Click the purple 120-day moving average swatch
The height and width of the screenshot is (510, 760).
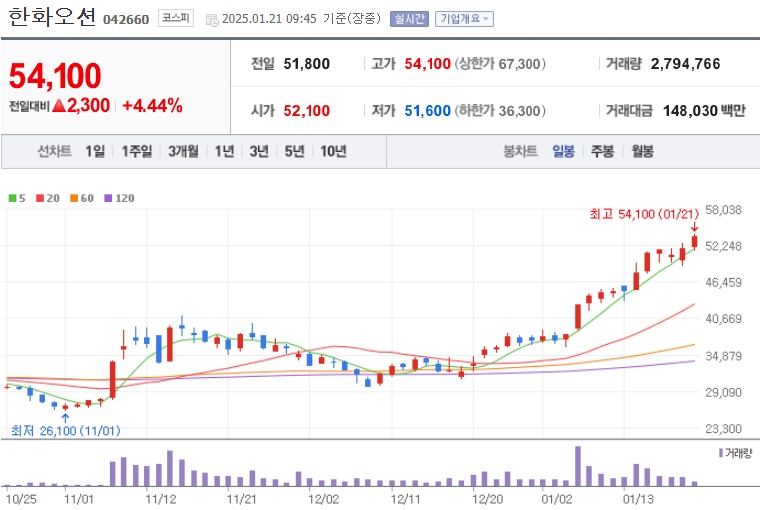tap(109, 198)
